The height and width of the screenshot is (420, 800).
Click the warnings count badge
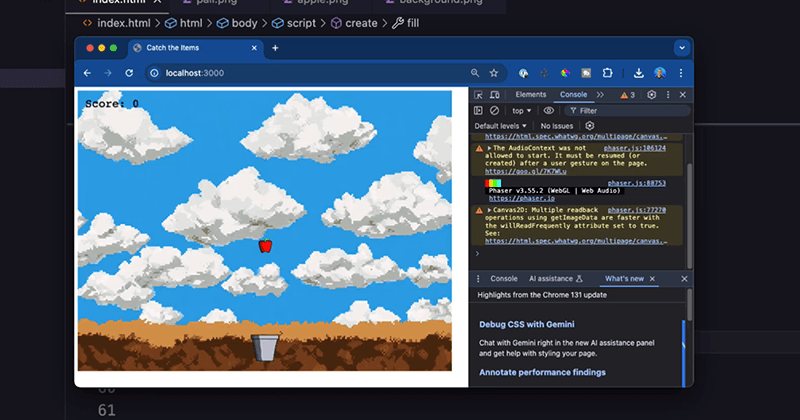628,95
